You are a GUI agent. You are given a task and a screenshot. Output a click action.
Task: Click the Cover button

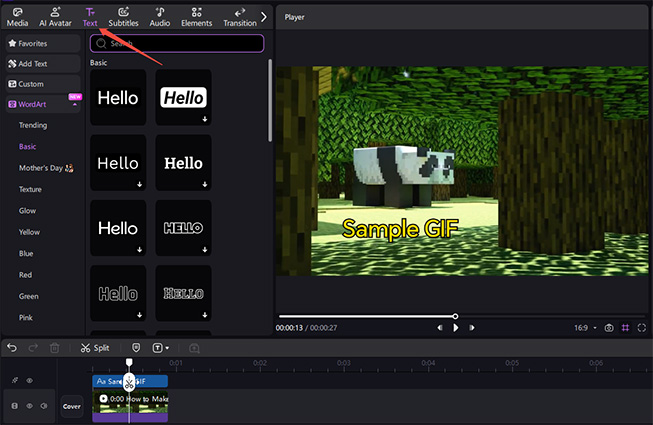tap(72, 406)
